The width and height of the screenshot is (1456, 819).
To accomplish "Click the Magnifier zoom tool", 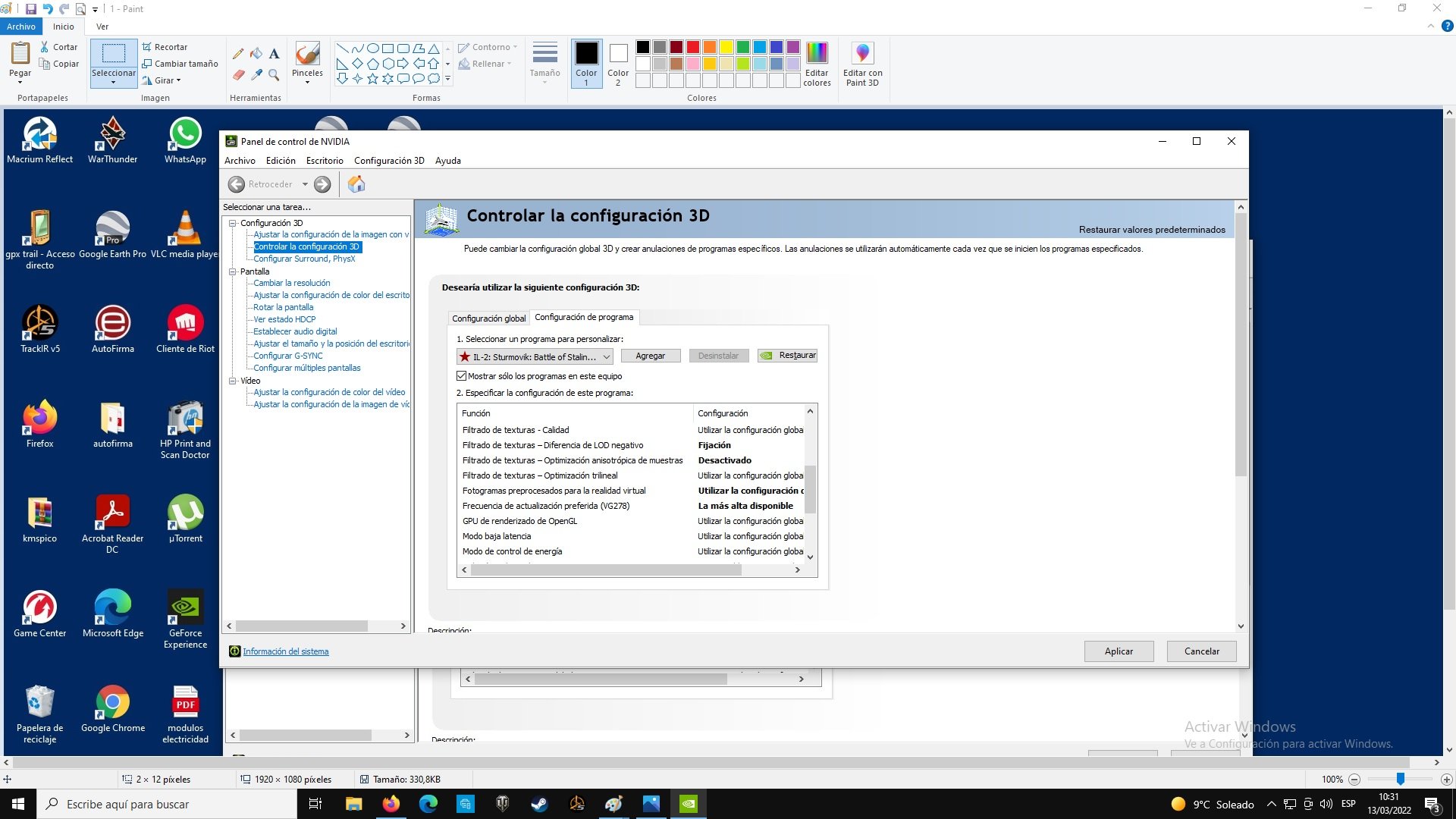I will [274, 75].
